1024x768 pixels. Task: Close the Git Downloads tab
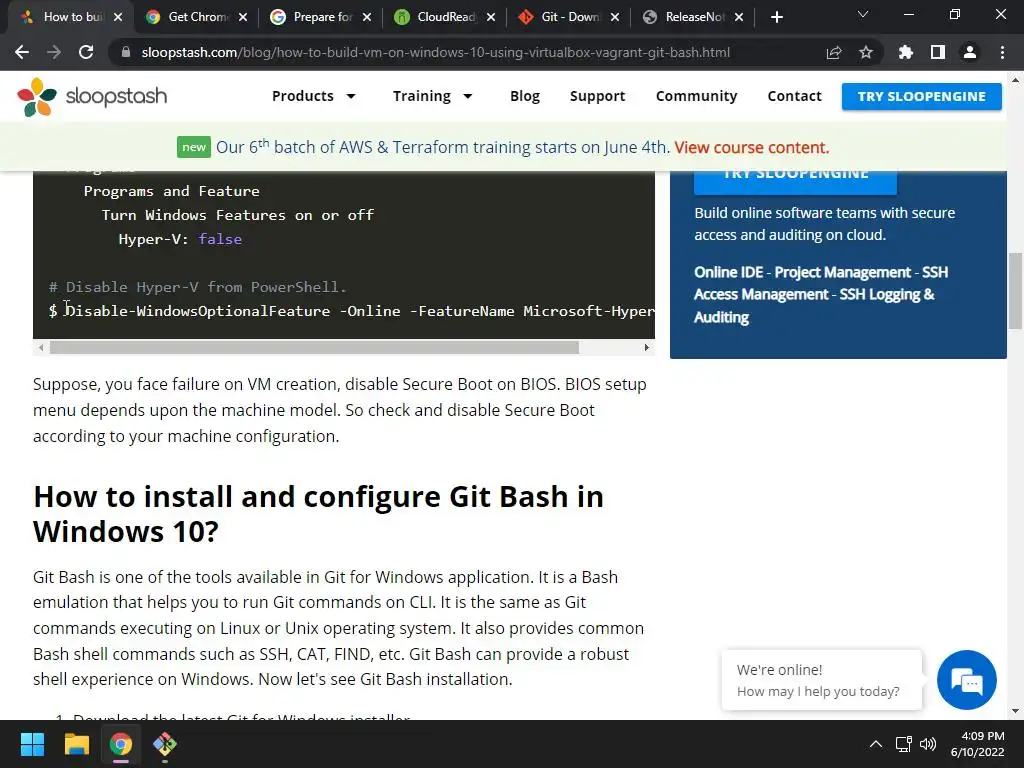pos(615,17)
